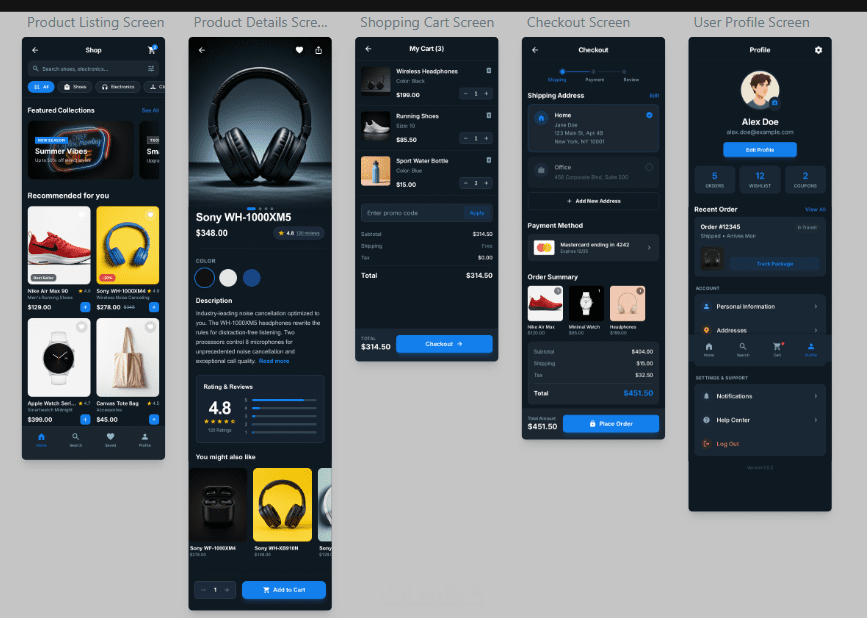The image size is (867, 618).
Task: Open Read more in product description
Action: point(274,361)
